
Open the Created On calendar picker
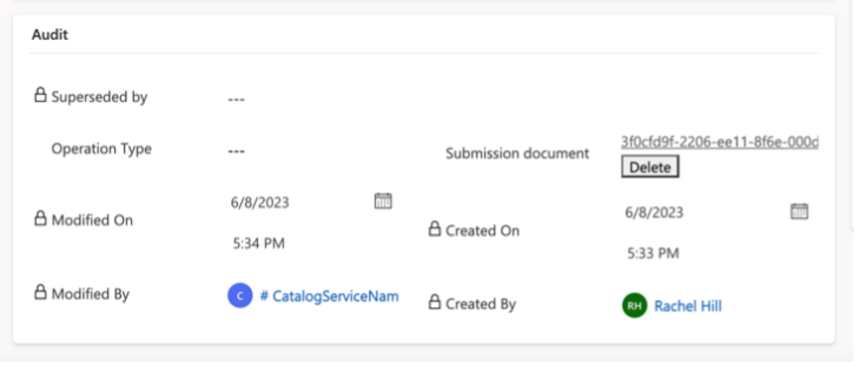(799, 211)
